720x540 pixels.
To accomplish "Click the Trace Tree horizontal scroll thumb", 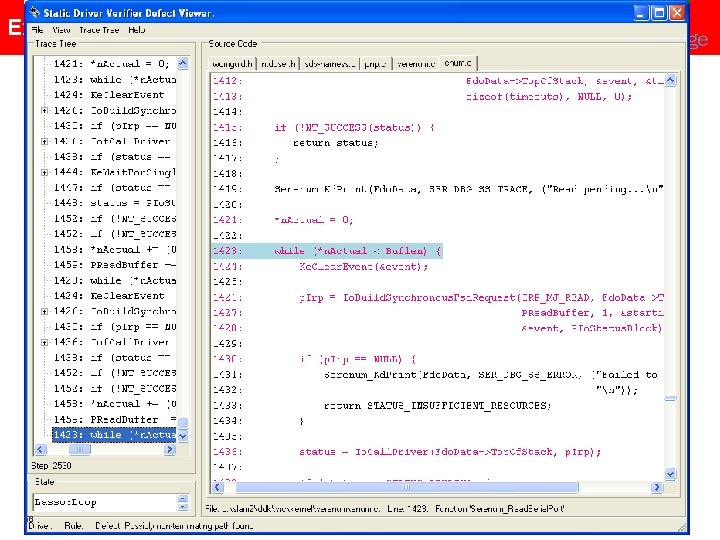I will click(79, 450).
